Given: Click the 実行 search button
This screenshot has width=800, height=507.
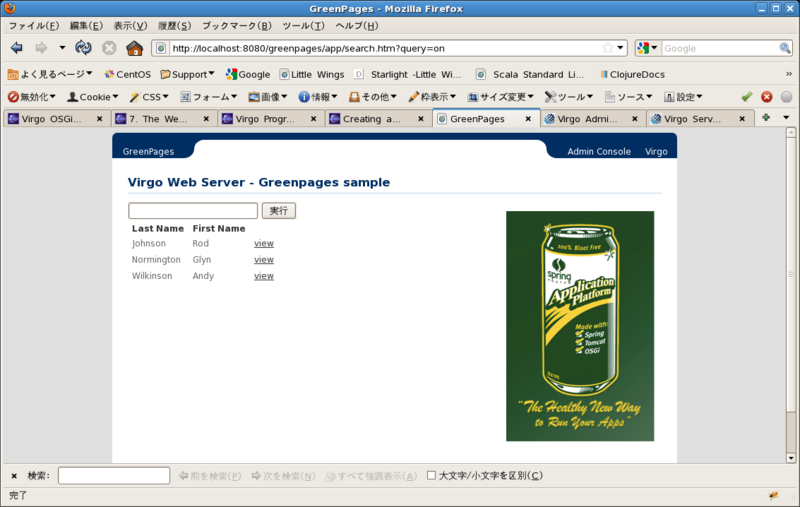Looking at the screenshot, I should coord(279,211).
